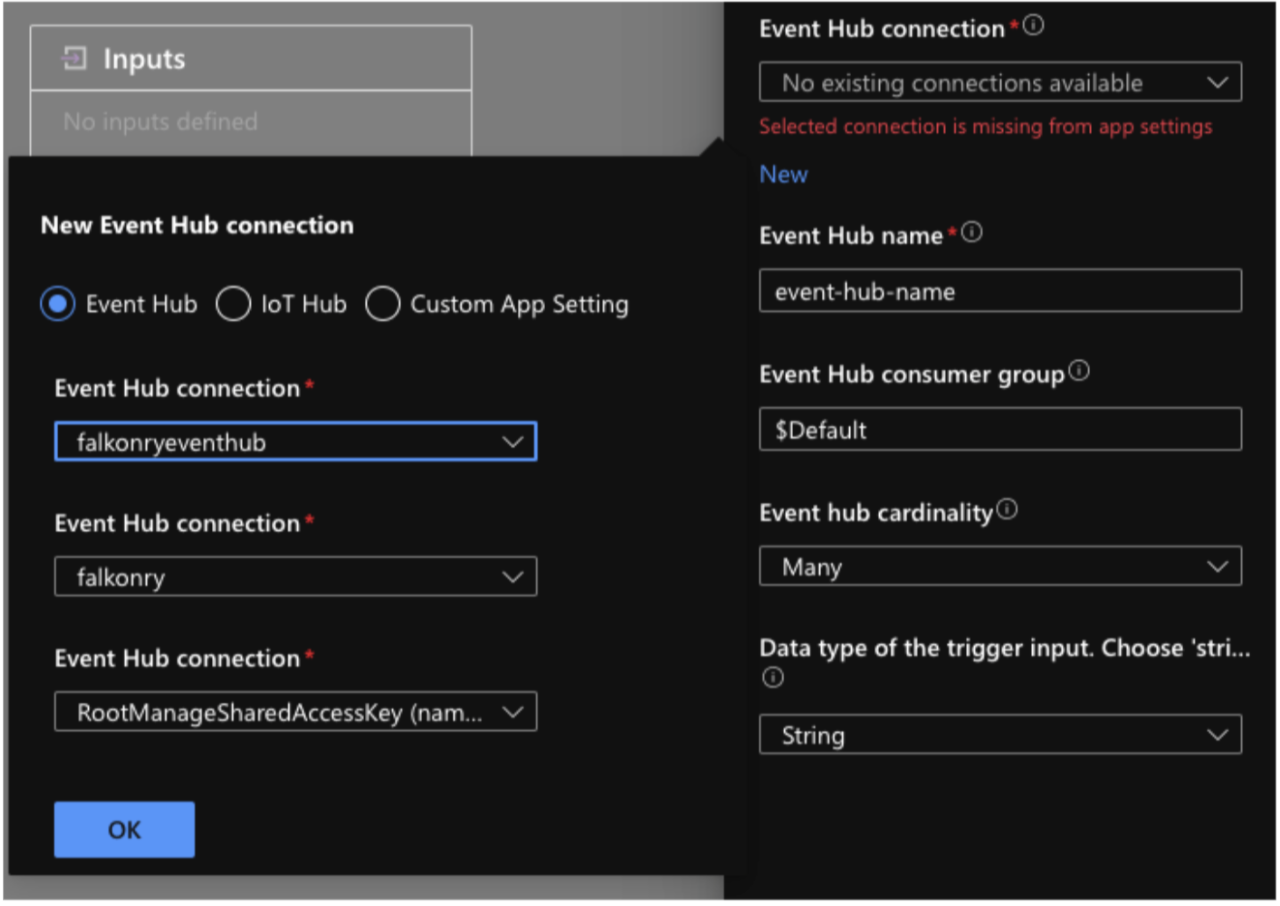1280x906 pixels.
Task: Open the RootManageSharedAccessKey policy dropdown
Action: (x=296, y=712)
